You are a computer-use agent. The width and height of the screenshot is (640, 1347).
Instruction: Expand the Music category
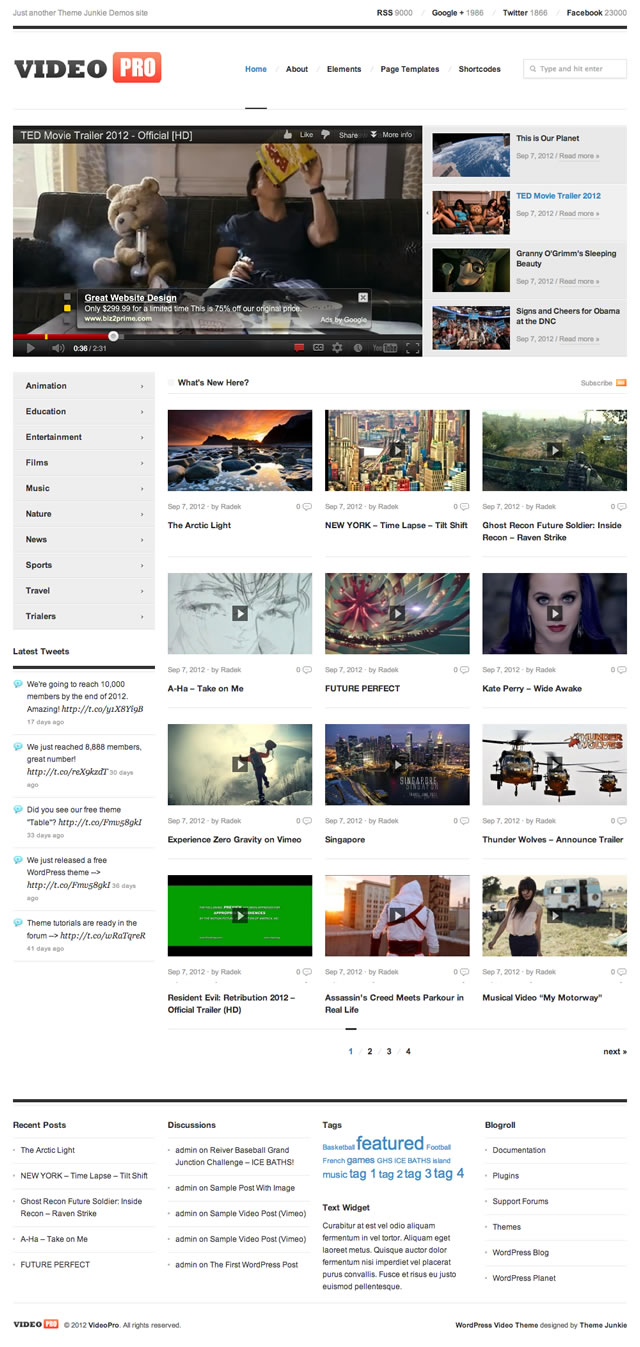click(x=84, y=488)
